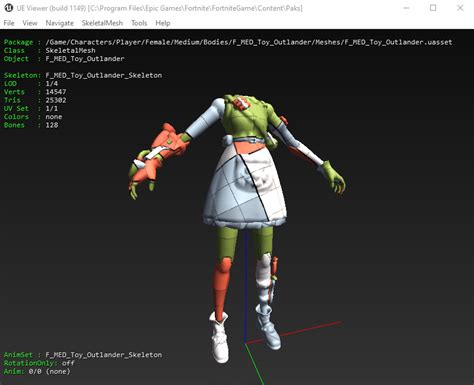Click the LOD value '1/4'
The height and width of the screenshot is (385, 474).
[x=52, y=83]
